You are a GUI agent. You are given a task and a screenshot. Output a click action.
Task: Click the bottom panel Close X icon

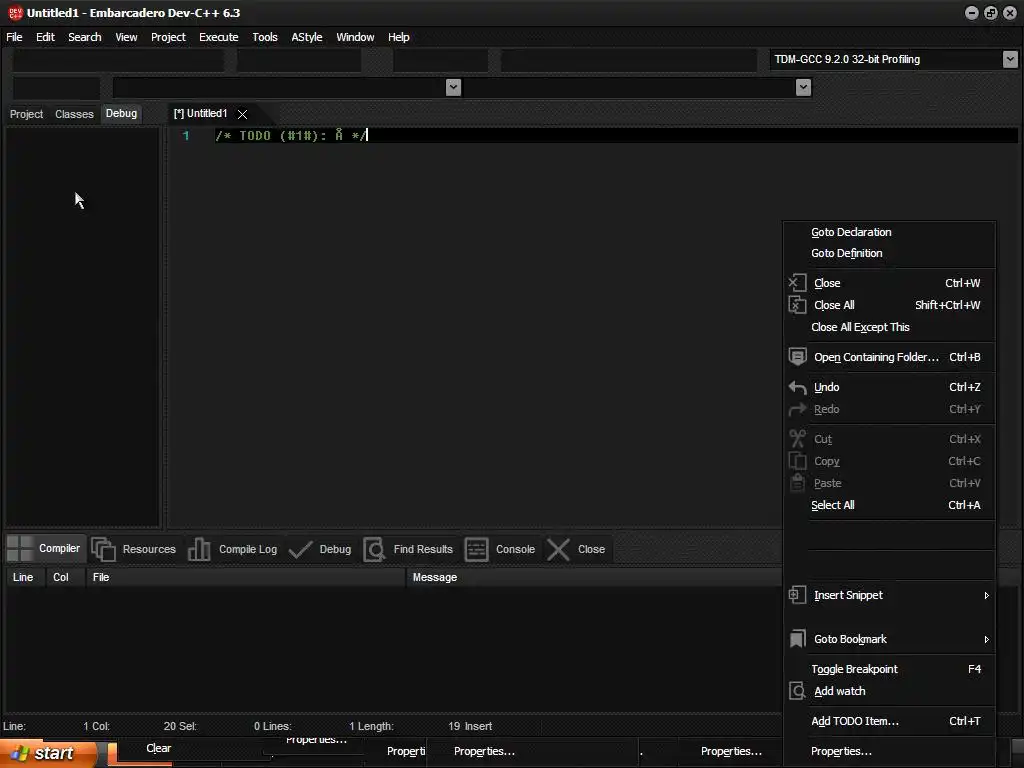(x=558, y=549)
